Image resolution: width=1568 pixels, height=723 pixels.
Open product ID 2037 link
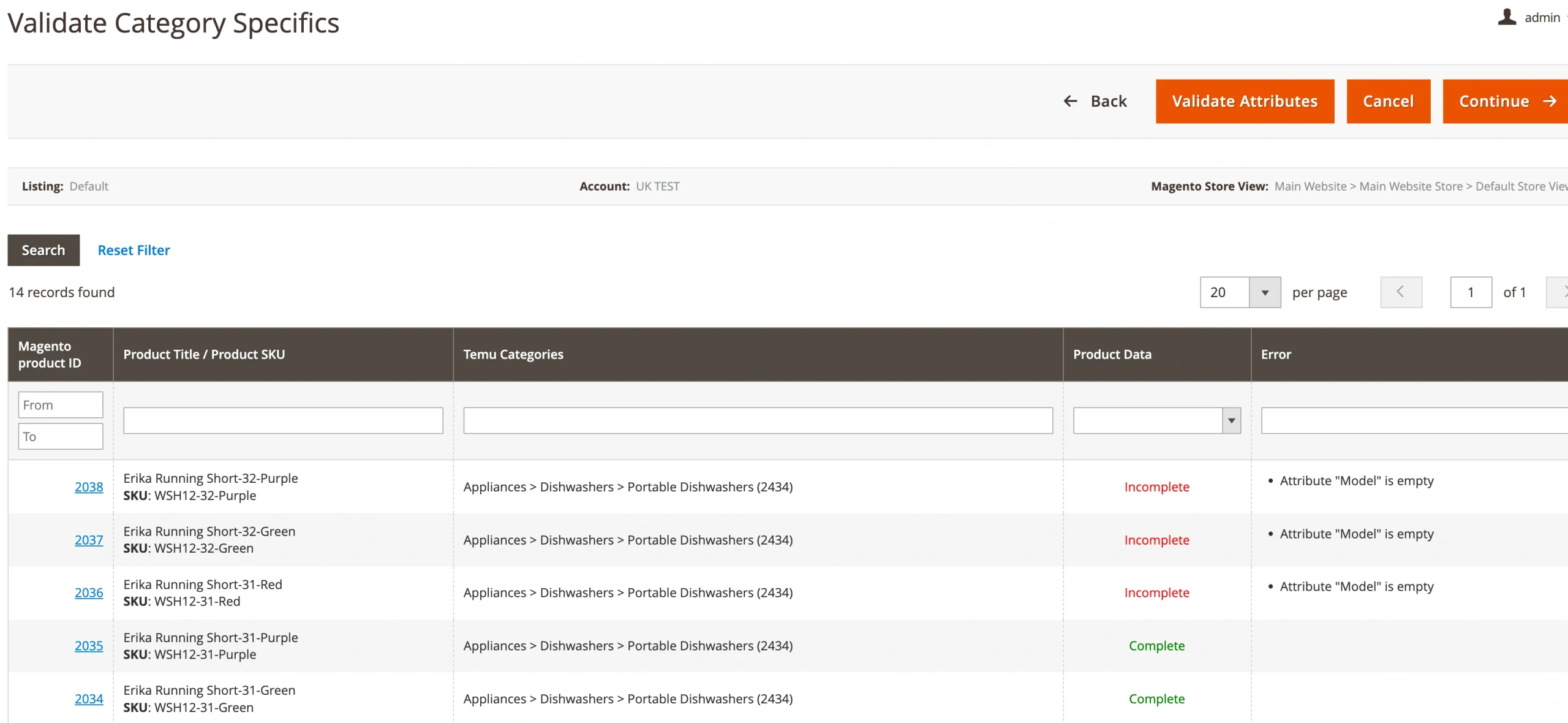point(89,540)
